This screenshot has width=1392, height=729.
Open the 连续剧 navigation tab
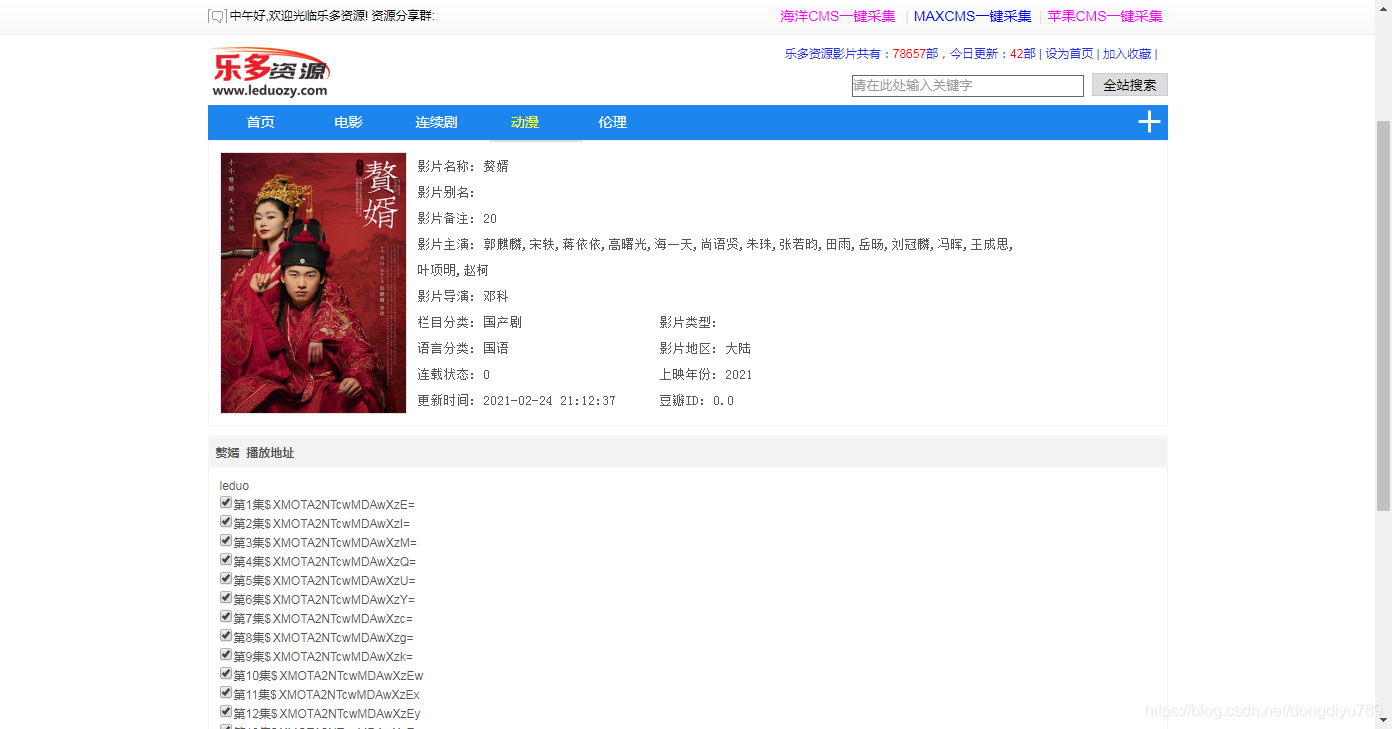pyautogui.click(x=436, y=122)
